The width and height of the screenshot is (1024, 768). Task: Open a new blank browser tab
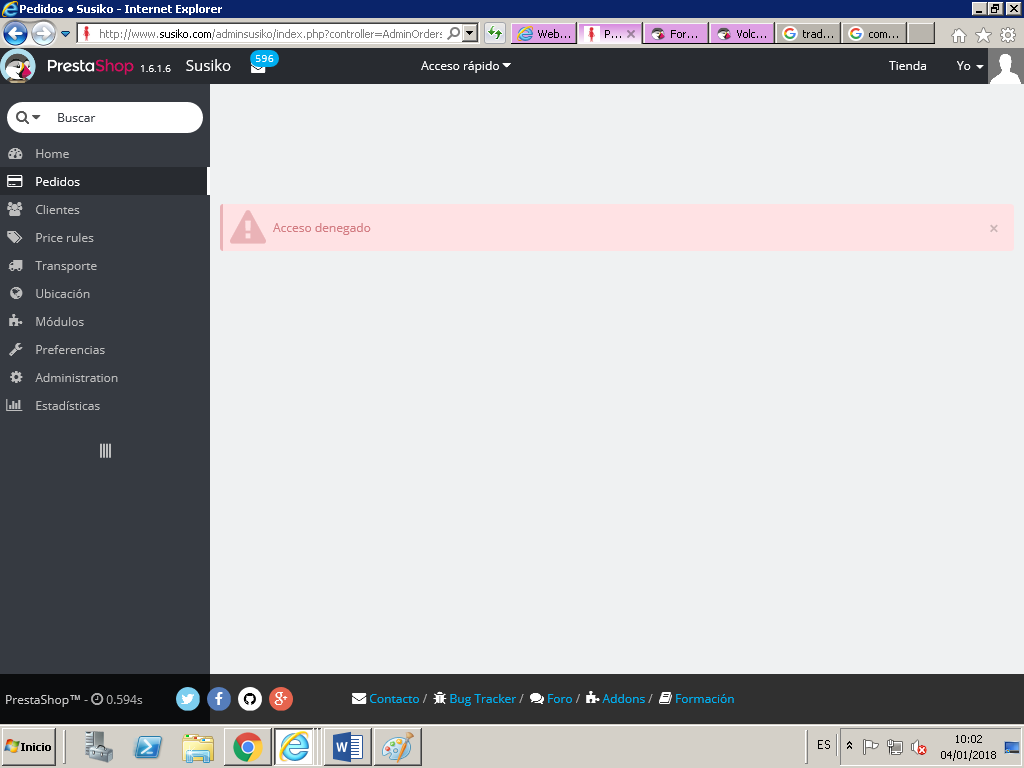(921, 33)
